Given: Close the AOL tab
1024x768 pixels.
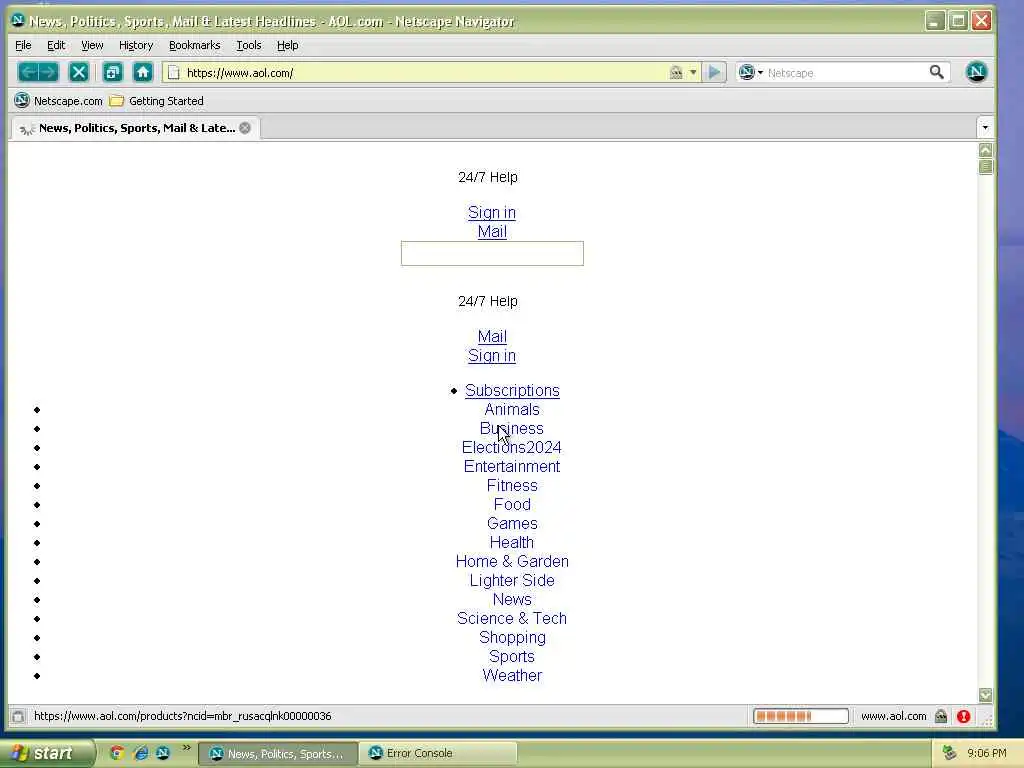Looking at the screenshot, I should click(x=245, y=128).
